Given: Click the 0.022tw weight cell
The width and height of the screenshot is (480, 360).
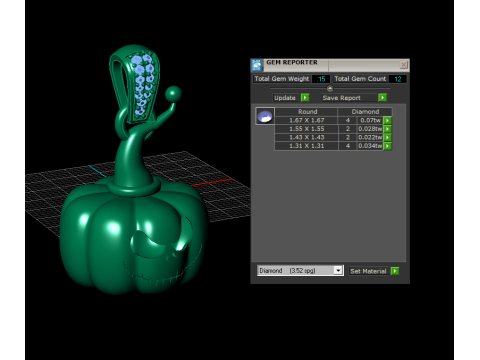Looking at the screenshot, I should tap(370, 137).
